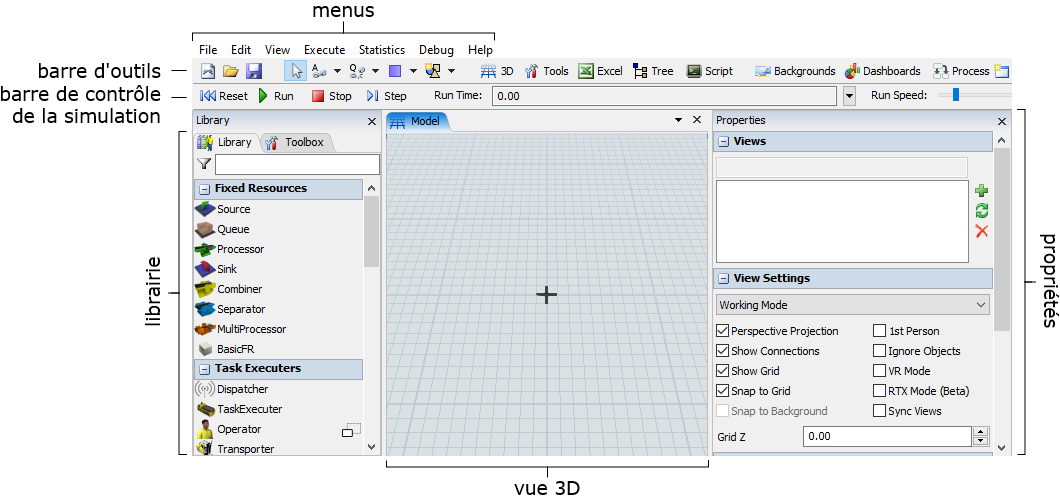Switch to the Toolbox tab
Screen dimensions: 1060x498
pyautogui.click(x=296, y=142)
